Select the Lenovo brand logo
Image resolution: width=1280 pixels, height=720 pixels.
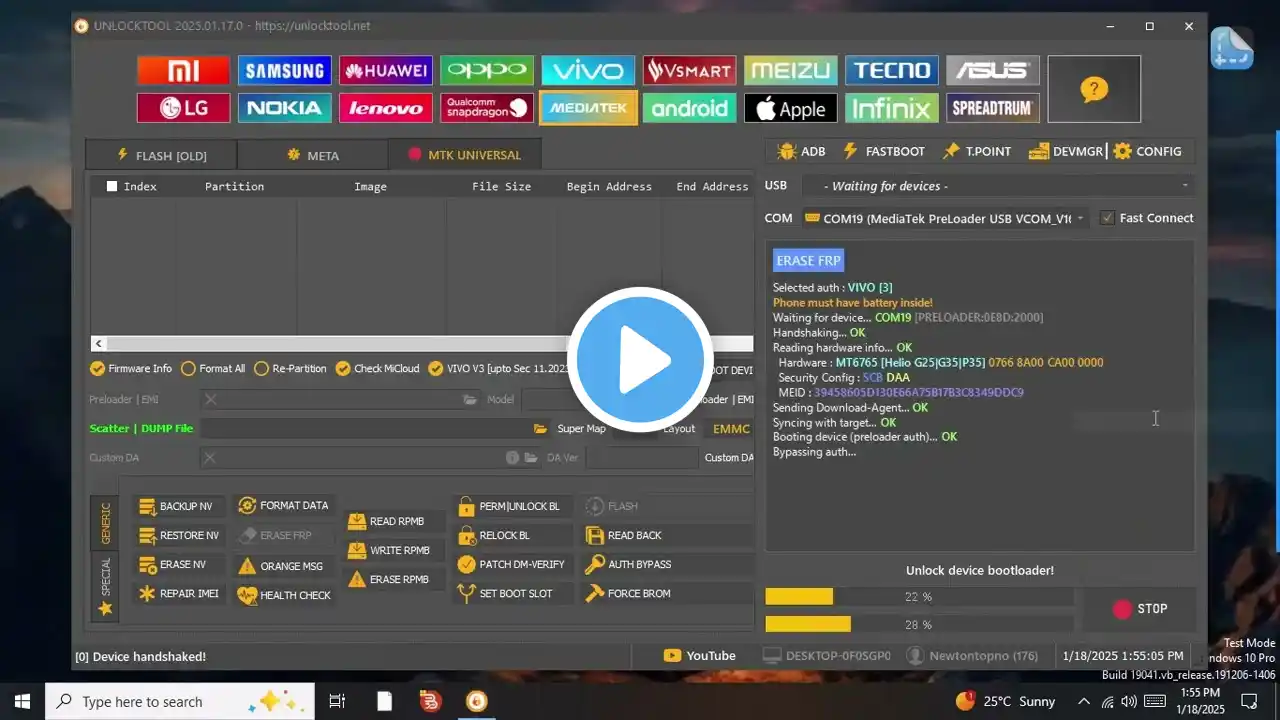click(x=386, y=108)
